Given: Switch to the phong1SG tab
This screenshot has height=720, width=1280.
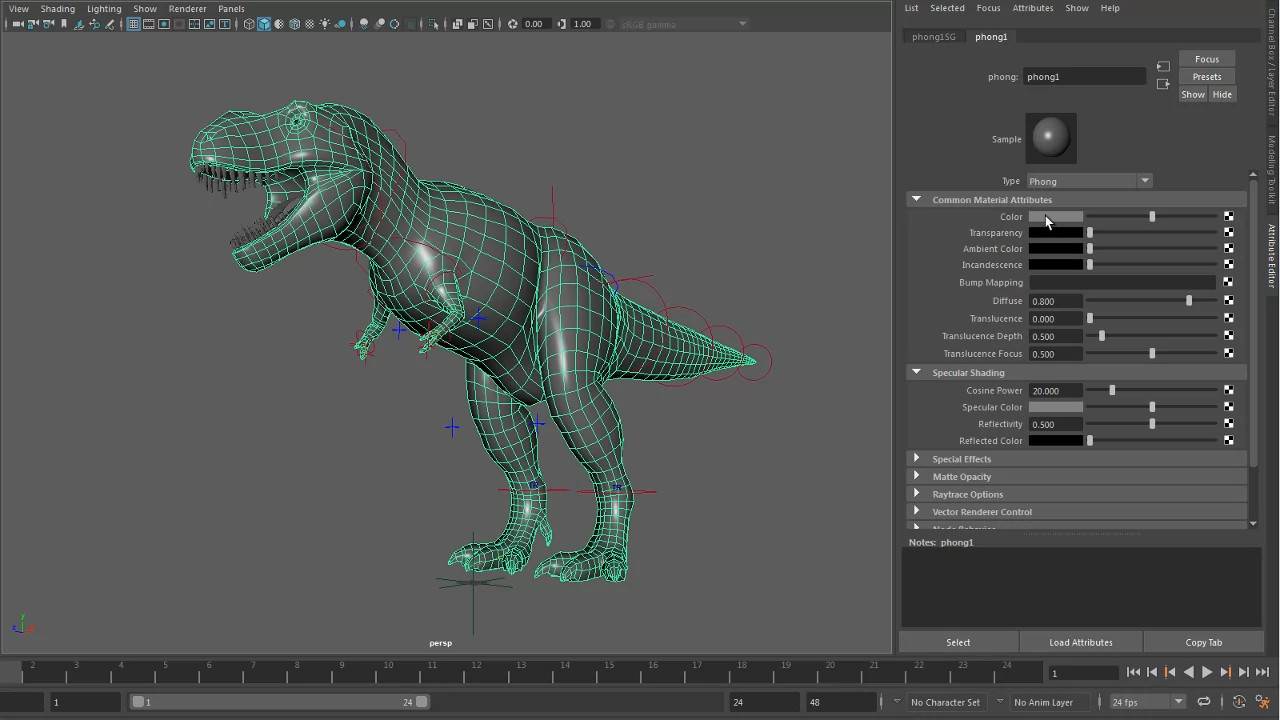Looking at the screenshot, I should [x=933, y=37].
